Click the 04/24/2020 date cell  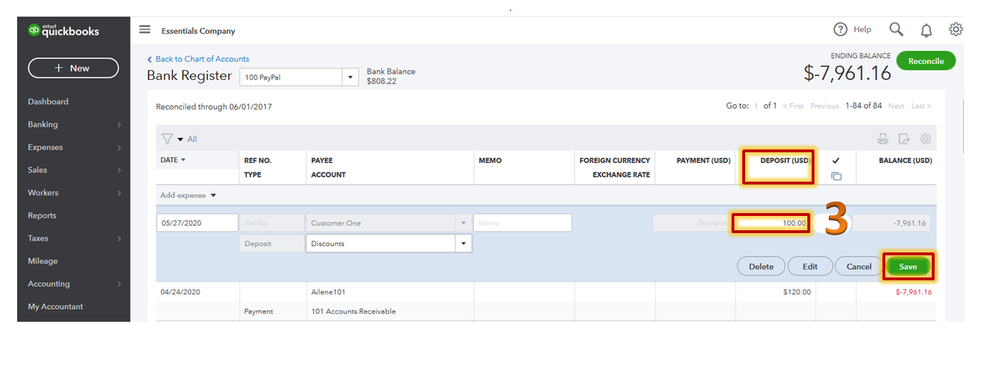tap(181, 292)
